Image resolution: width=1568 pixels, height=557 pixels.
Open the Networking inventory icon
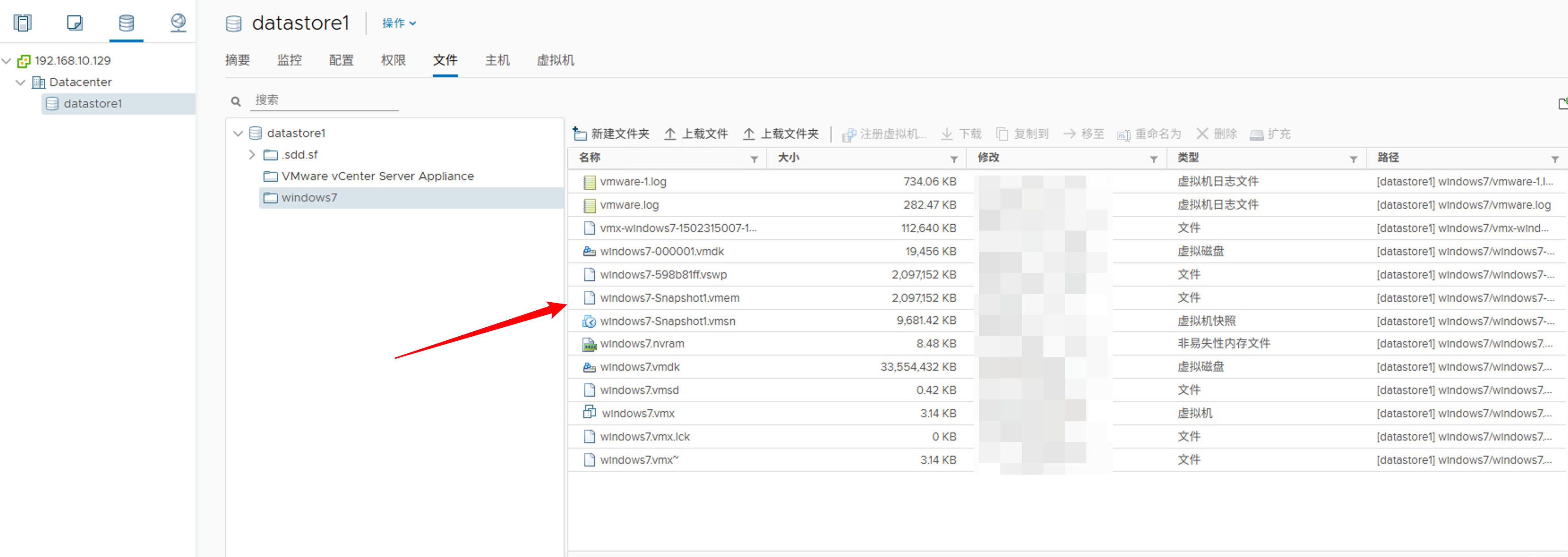[178, 23]
